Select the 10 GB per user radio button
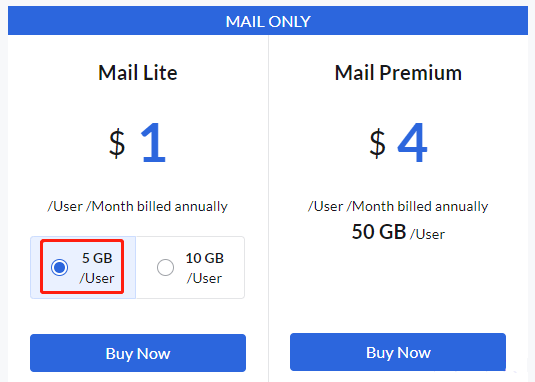Image resolution: width=535 pixels, height=382 pixels. point(165,267)
